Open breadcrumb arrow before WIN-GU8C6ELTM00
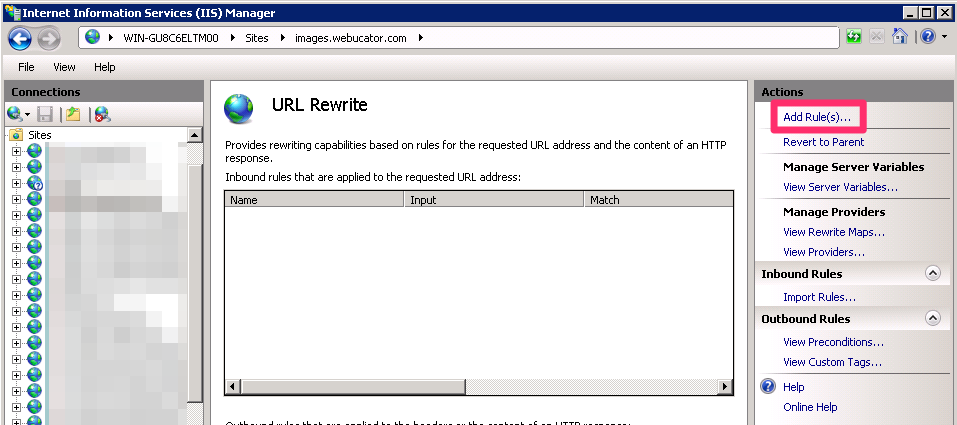Viewport: 957px width, 425px height. [110, 38]
